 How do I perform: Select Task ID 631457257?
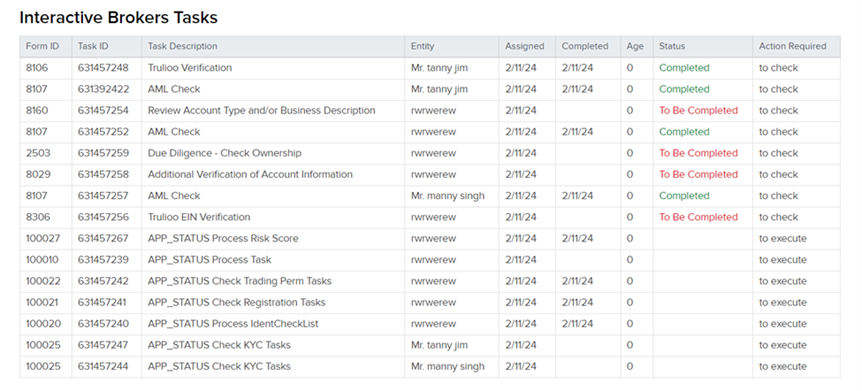pos(103,196)
